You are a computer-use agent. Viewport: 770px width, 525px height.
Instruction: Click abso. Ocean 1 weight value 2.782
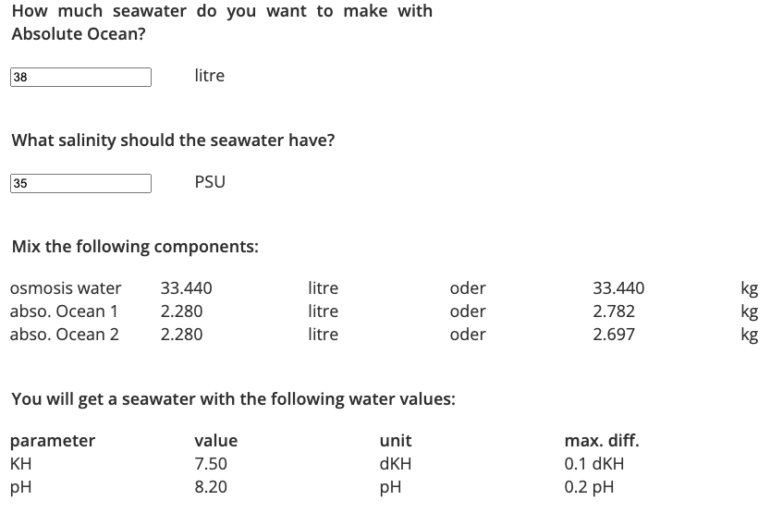point(613,312)
